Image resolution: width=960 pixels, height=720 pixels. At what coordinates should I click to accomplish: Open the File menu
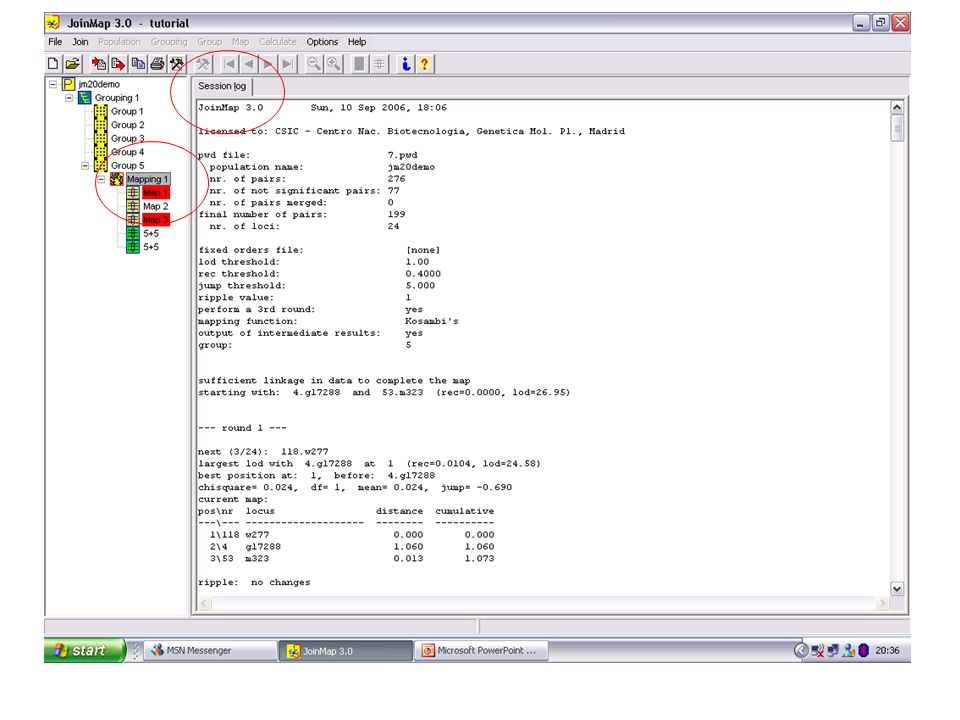(x=55, y=42)
